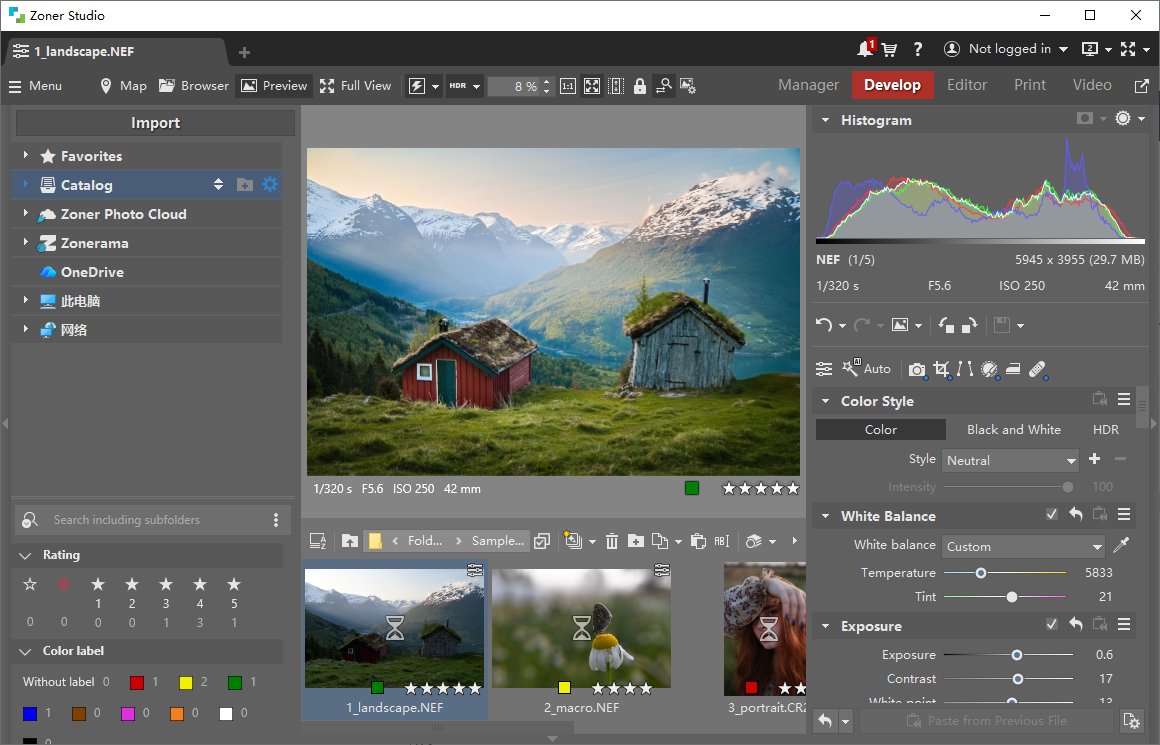Open the main Menu
The height and width of the screenshot is (745, 1160).
(x=36, y=86)
